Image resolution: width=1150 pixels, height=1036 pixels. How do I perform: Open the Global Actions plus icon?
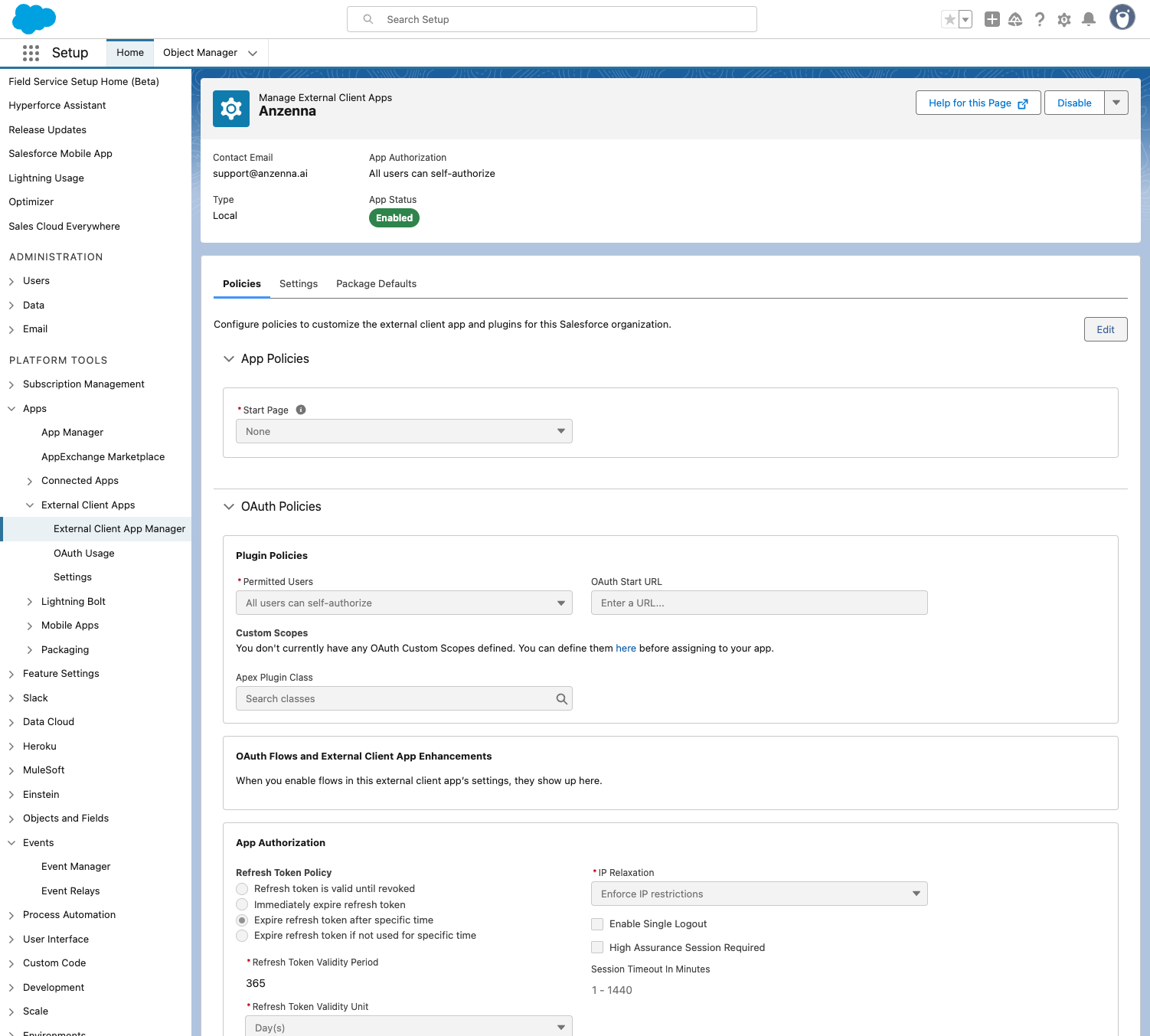click(992, 20)
